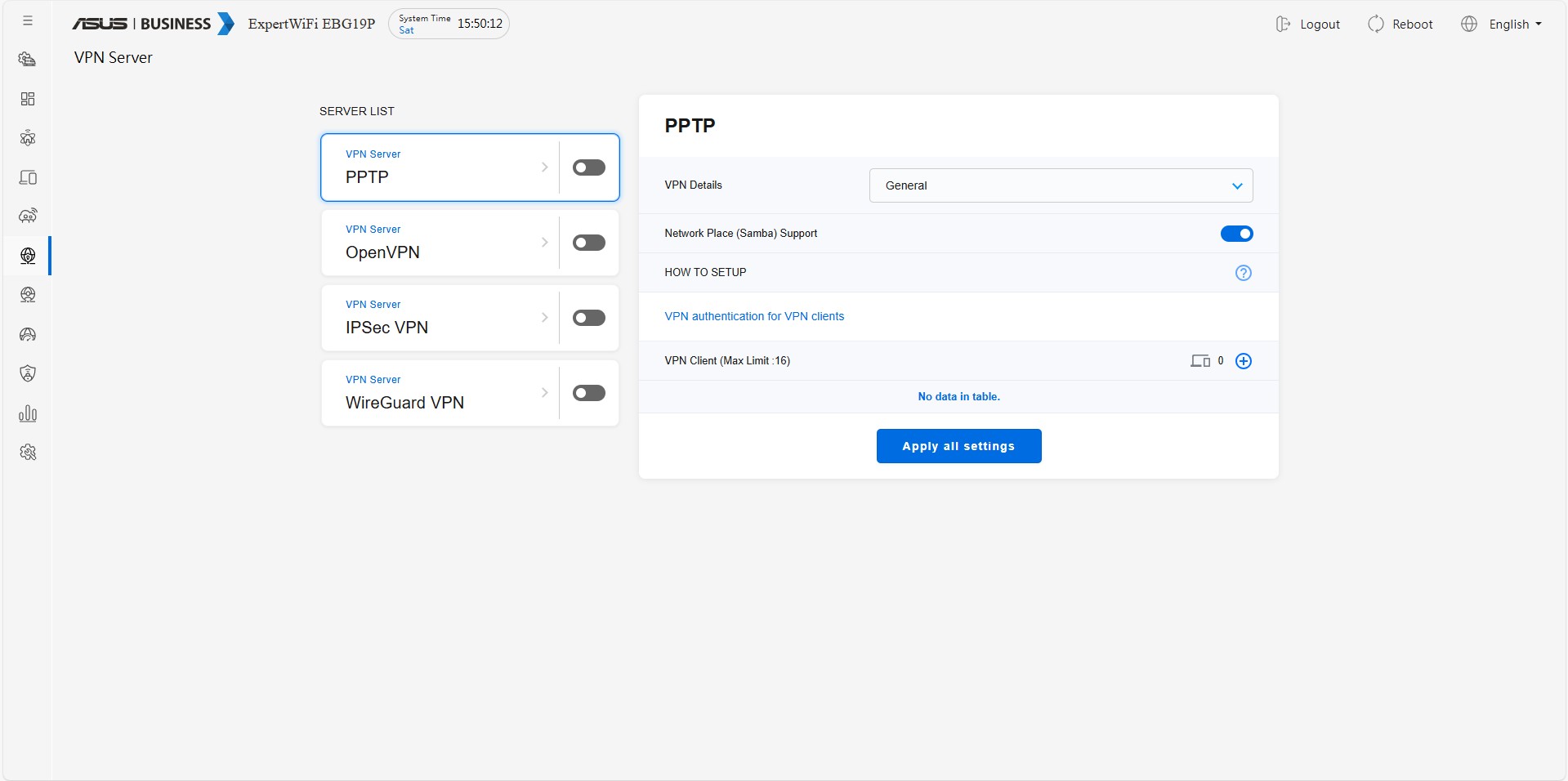
Task: Add a VPN client with the plus icon
Action: (1243, 361)
